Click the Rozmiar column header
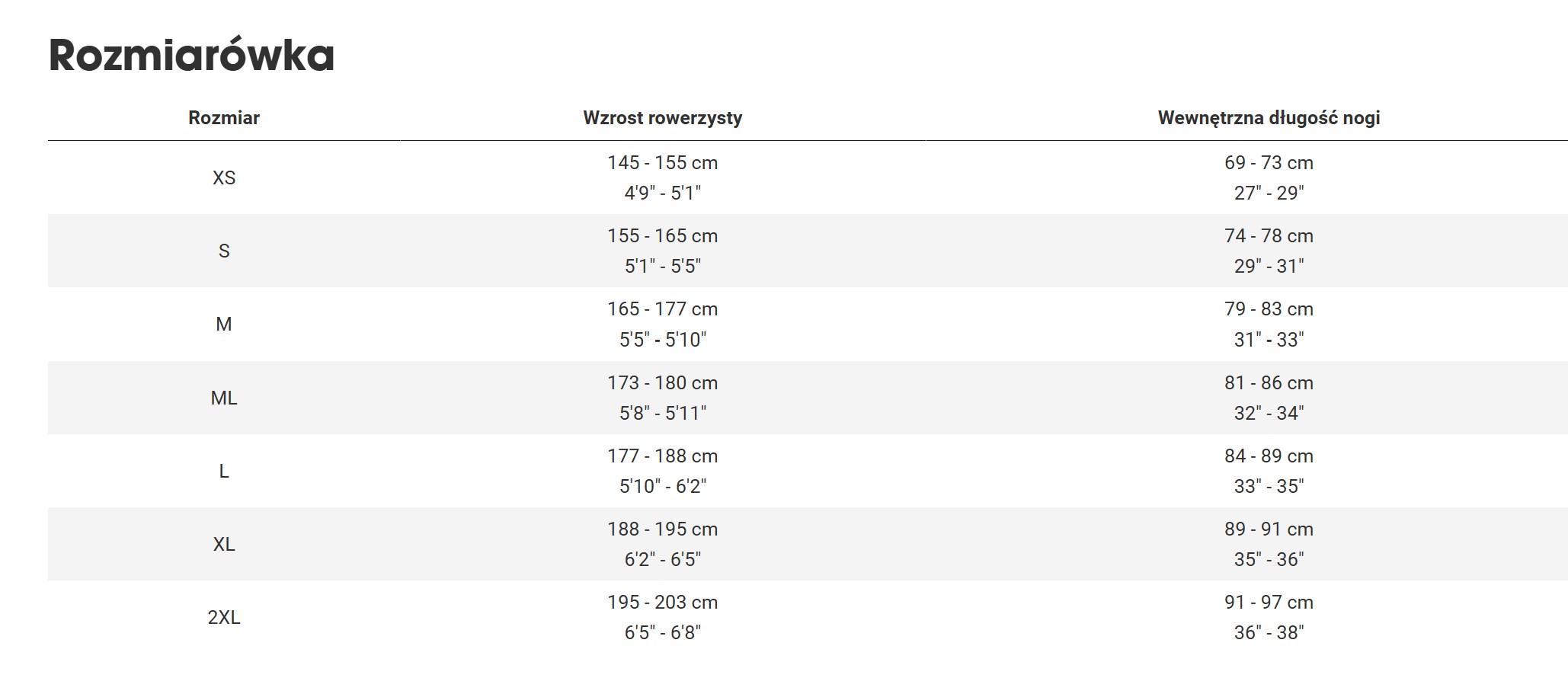 [x=224, y=118]
